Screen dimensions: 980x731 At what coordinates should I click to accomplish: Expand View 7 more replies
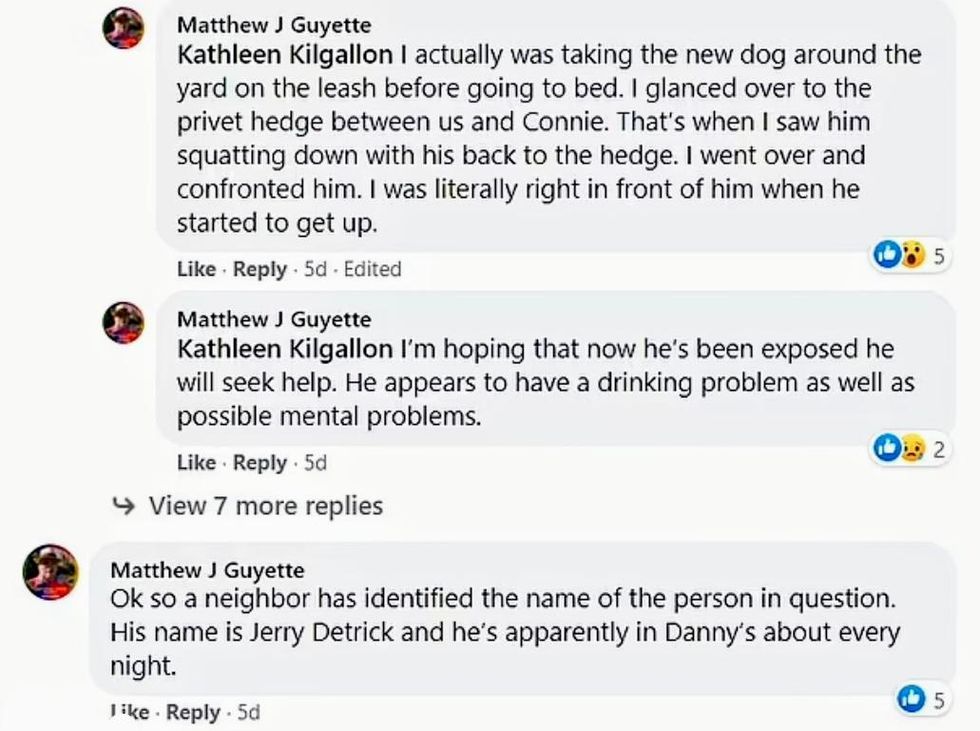(x=265, y=506)
